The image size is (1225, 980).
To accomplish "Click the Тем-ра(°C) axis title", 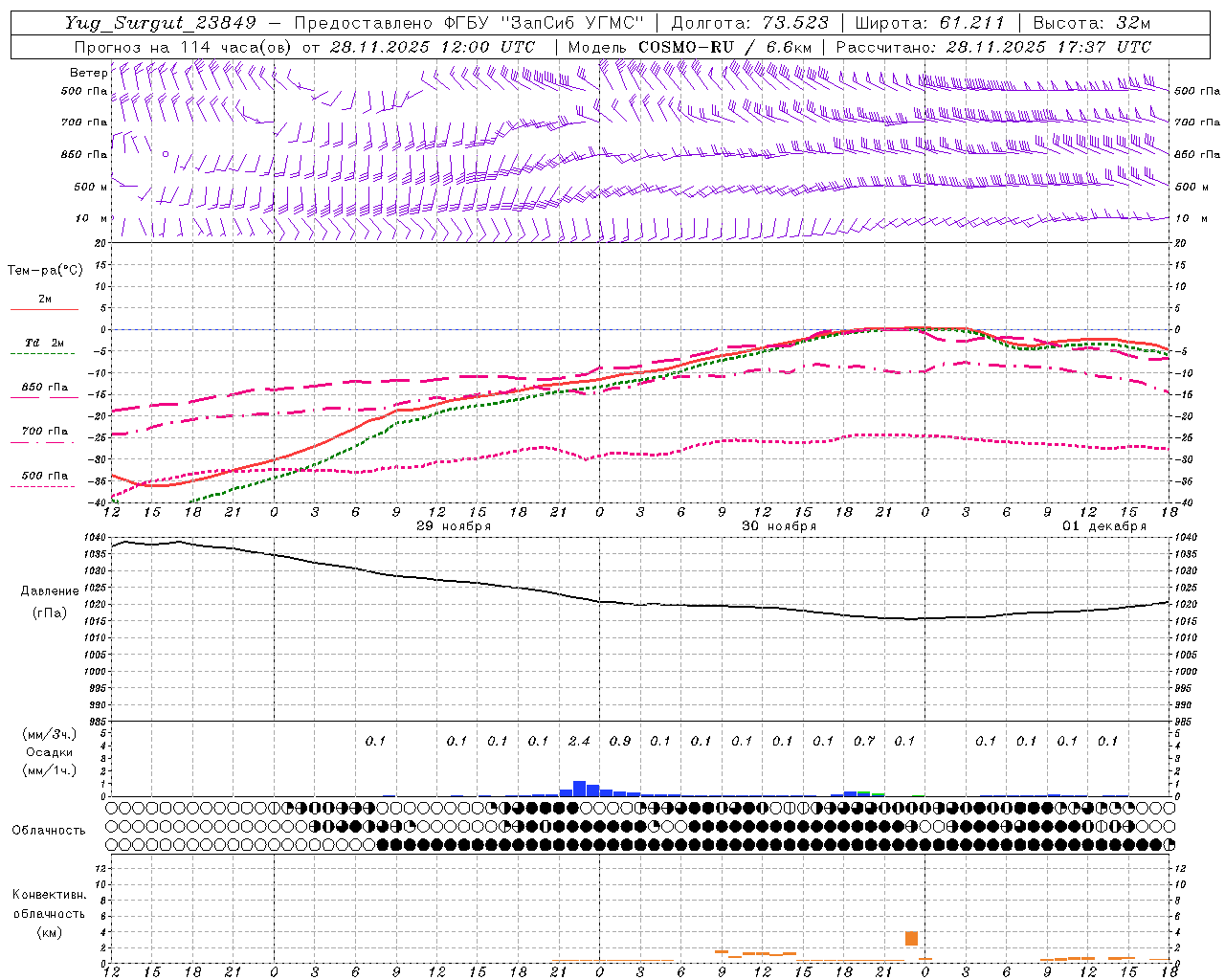I will 45,271.
